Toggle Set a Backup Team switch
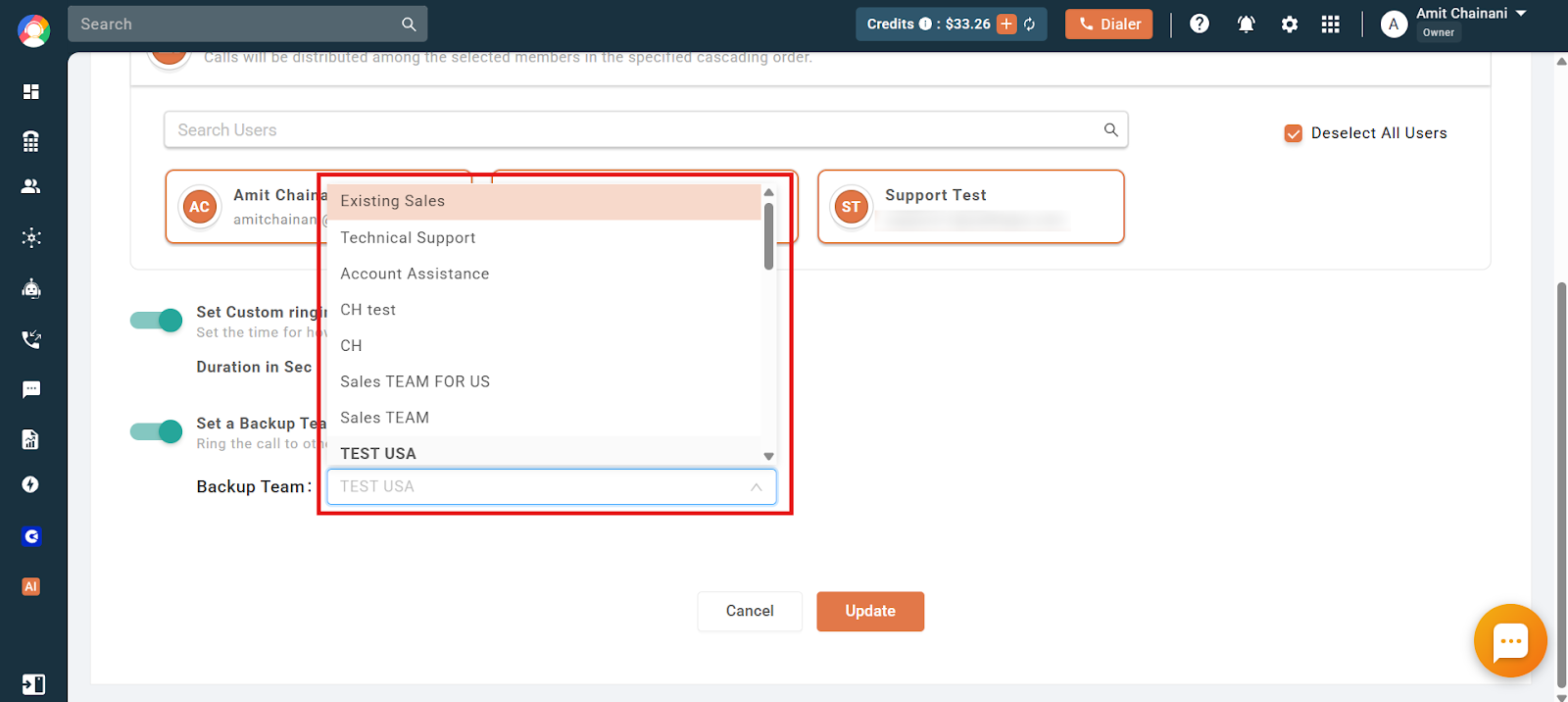The width and height of the screenshot is (1568, 702). [x=157, y=431]
